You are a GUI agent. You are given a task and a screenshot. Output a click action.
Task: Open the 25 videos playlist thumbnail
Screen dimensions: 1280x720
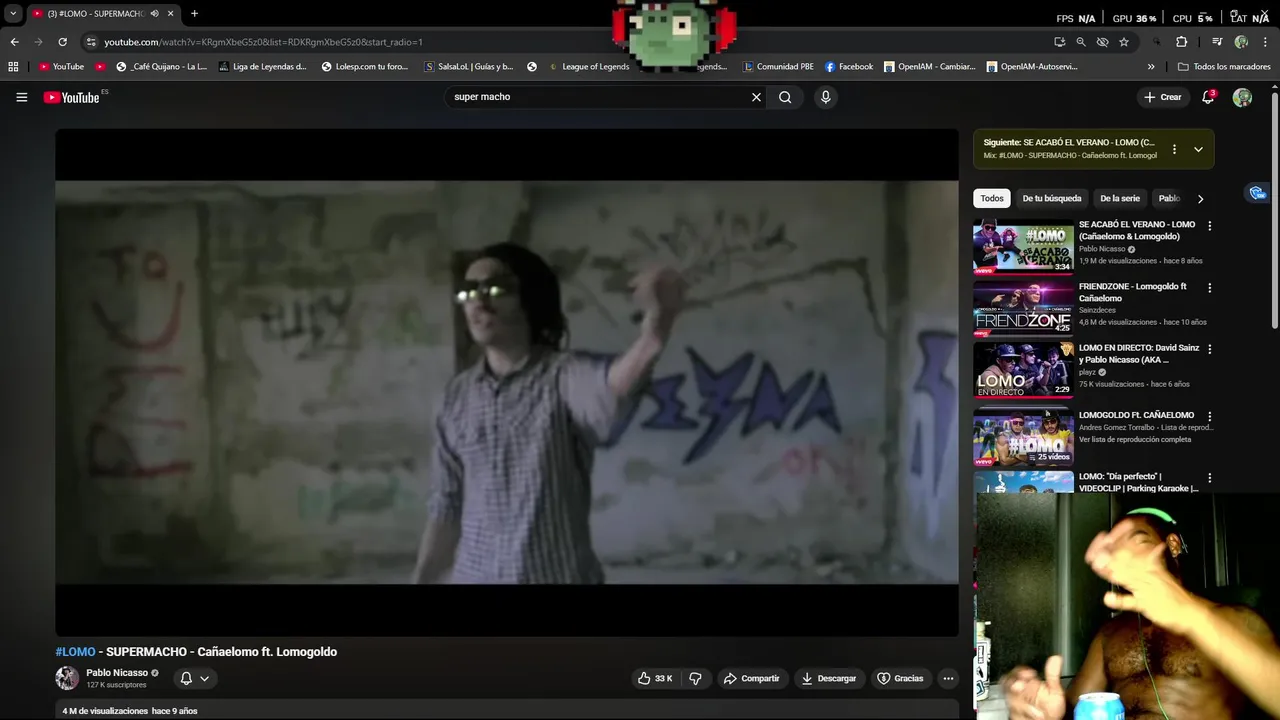click(1023, 437)
